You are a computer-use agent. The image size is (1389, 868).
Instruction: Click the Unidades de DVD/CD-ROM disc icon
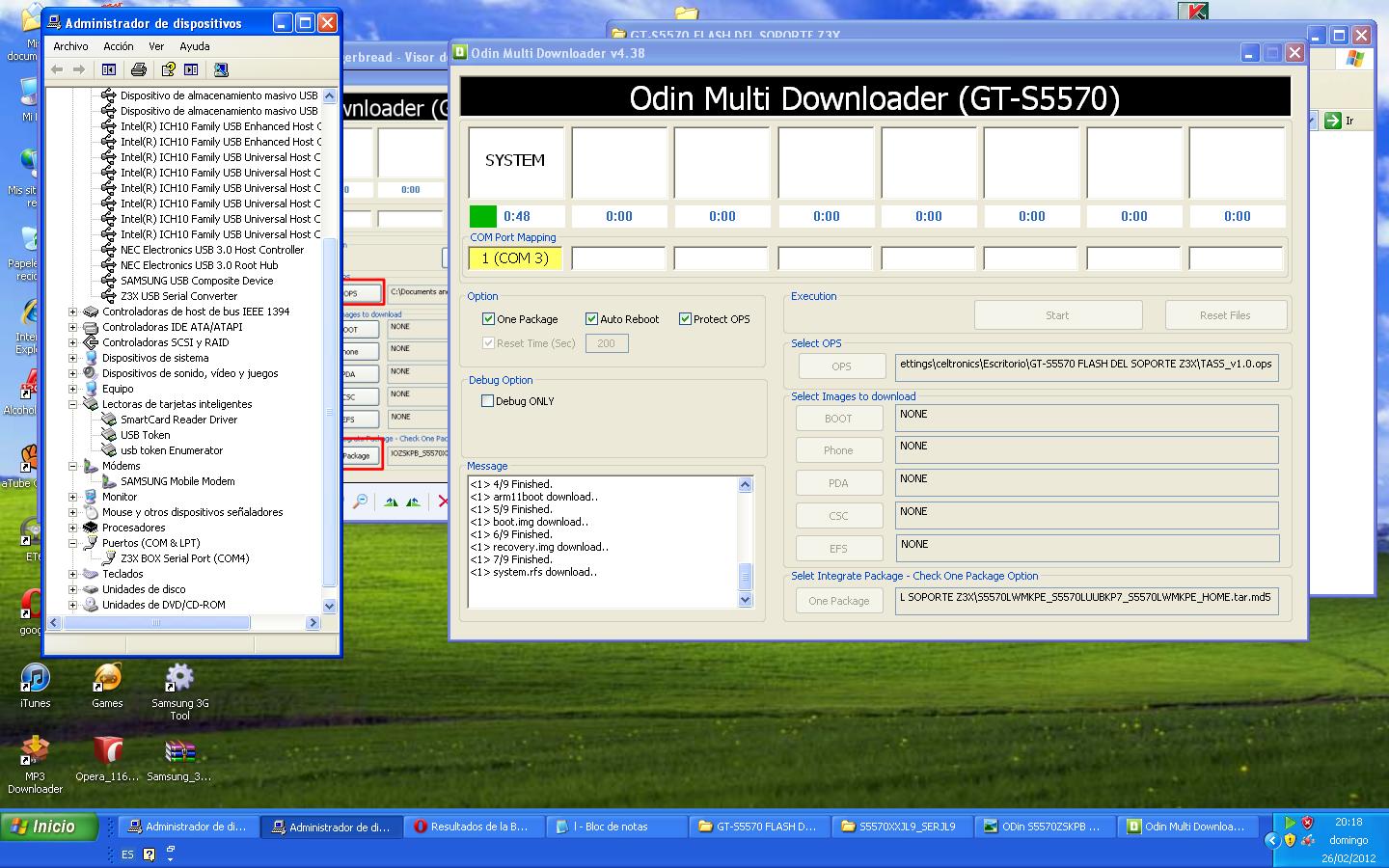[x=91, y=605]
